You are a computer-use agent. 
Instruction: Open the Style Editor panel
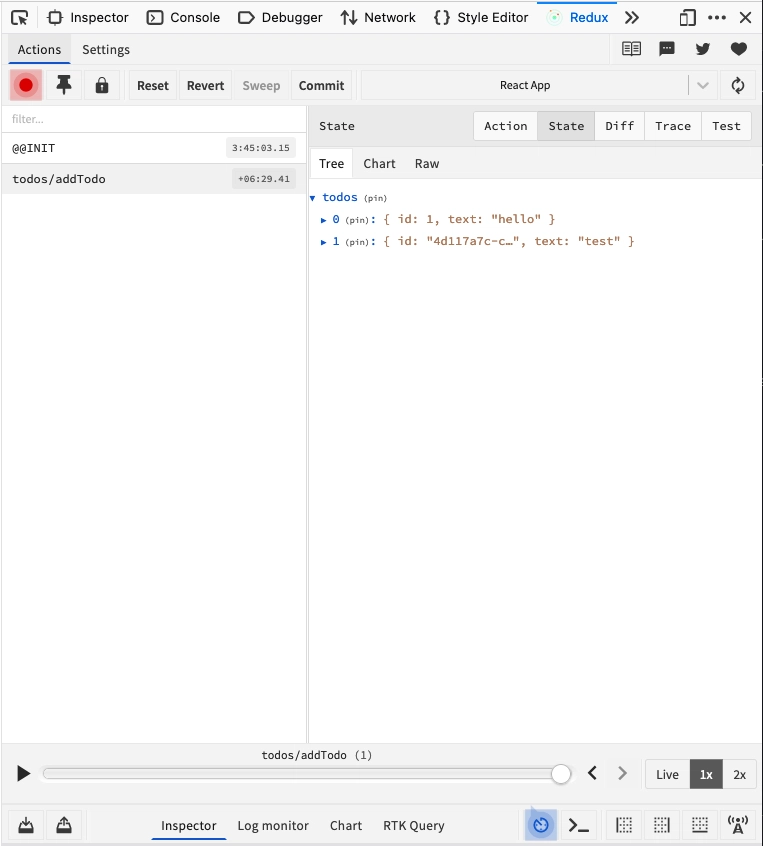pyautogui.click(x=481, y=17)
